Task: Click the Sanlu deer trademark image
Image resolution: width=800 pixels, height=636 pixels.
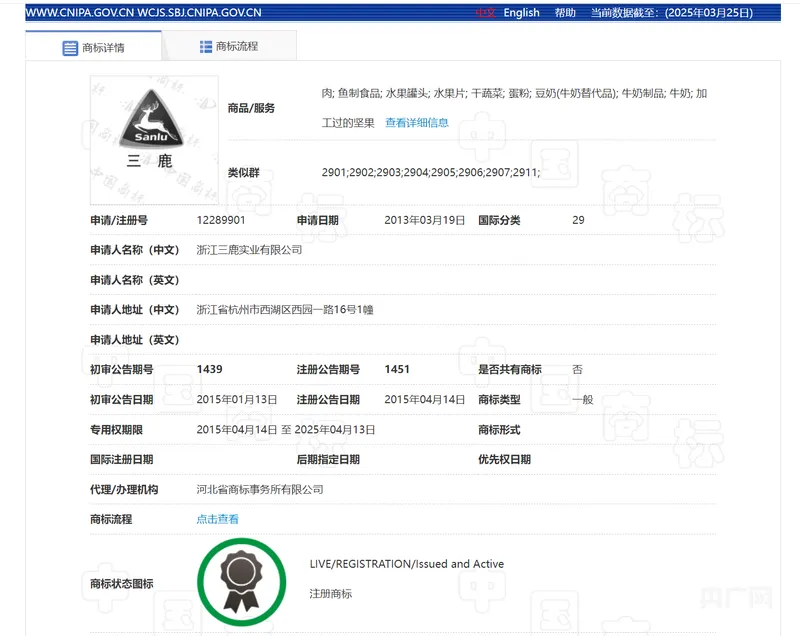Action: pos(154,140)
